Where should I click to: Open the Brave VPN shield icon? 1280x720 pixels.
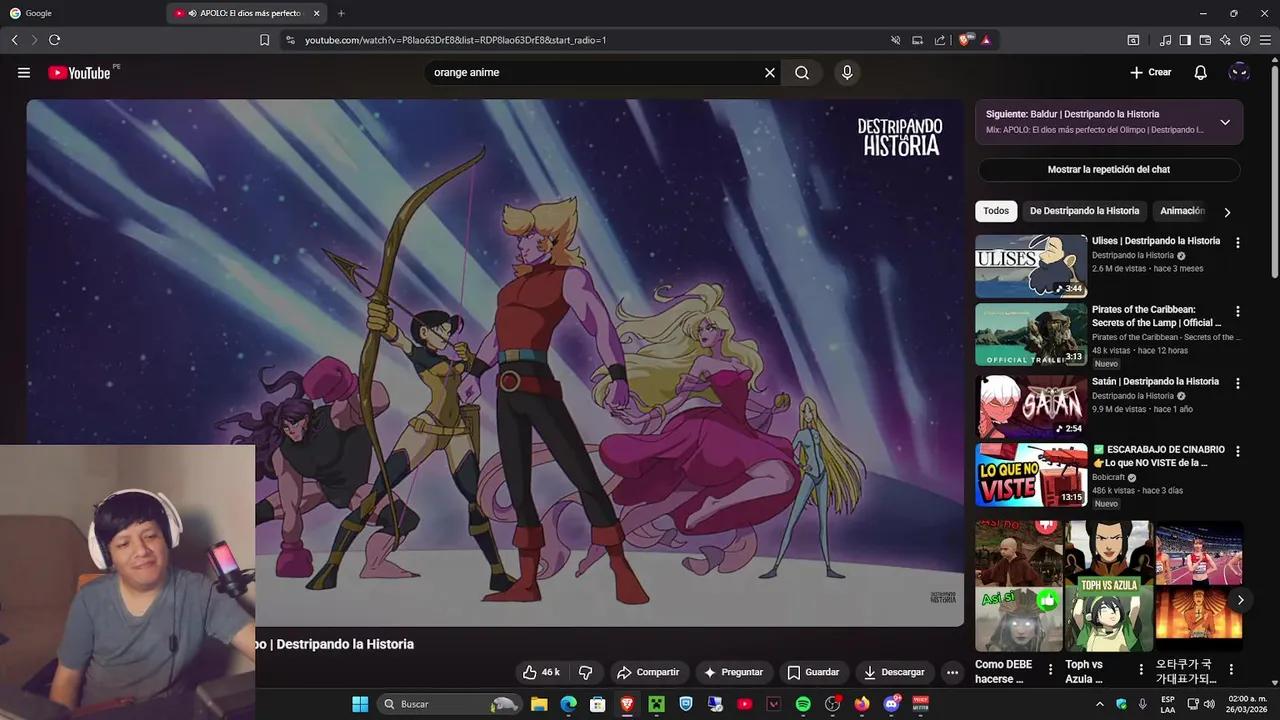click(x=1245, y=40)
